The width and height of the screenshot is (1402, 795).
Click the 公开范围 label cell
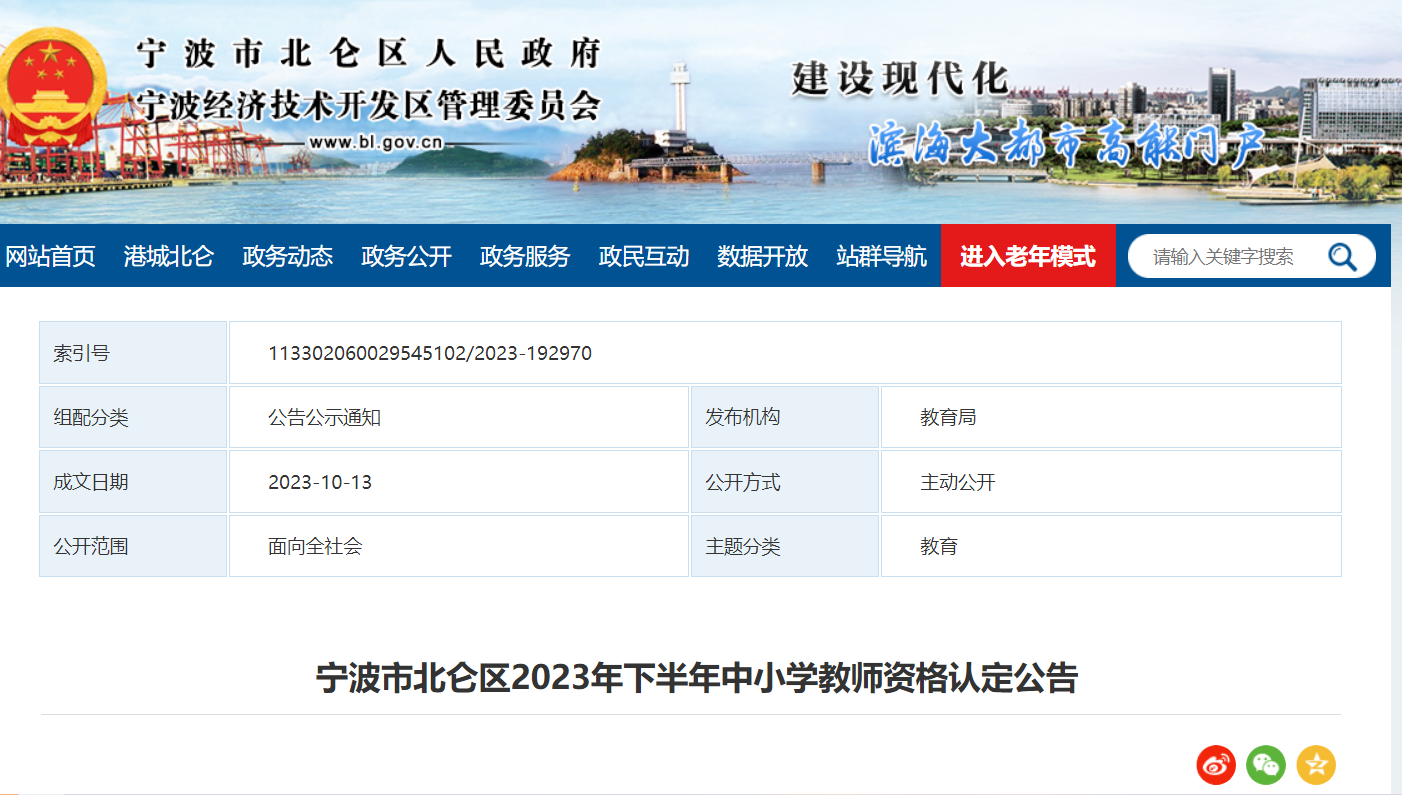point(133,547)
